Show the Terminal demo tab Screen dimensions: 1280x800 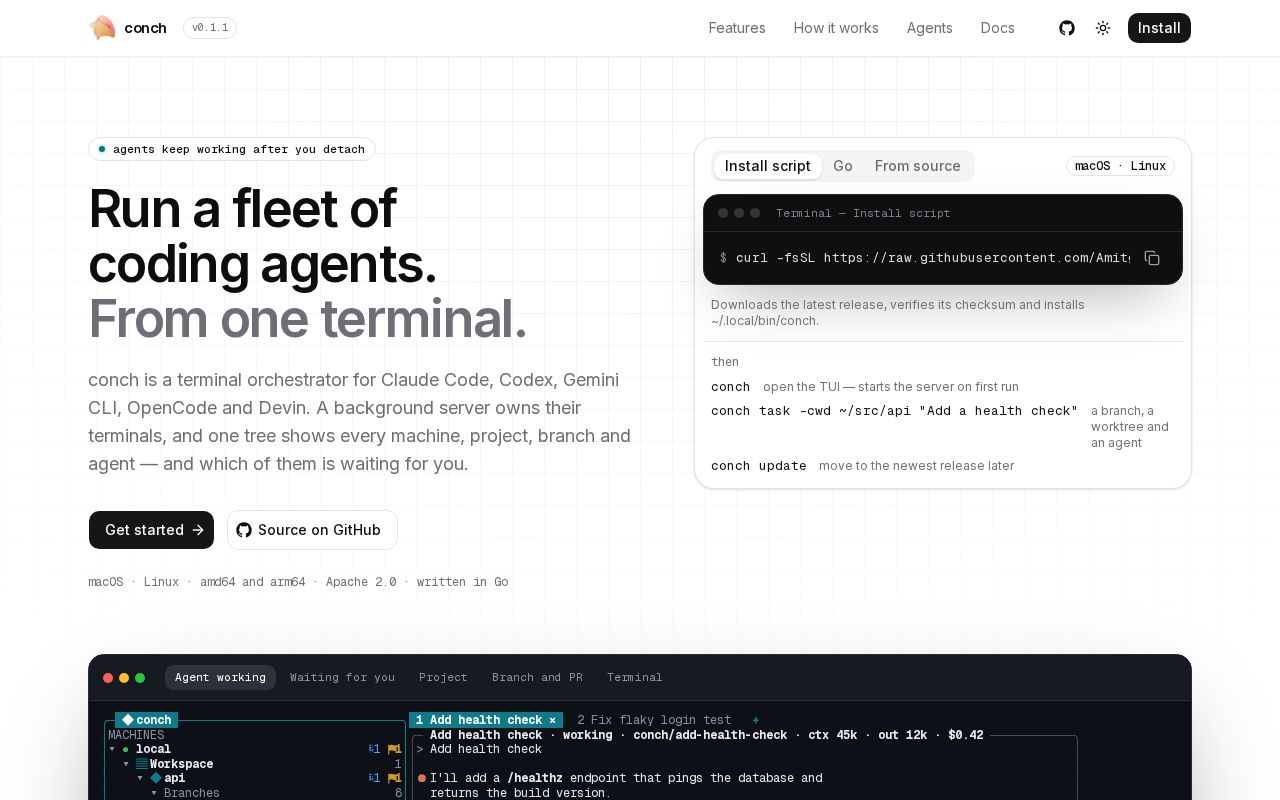[x=635, y=677]
